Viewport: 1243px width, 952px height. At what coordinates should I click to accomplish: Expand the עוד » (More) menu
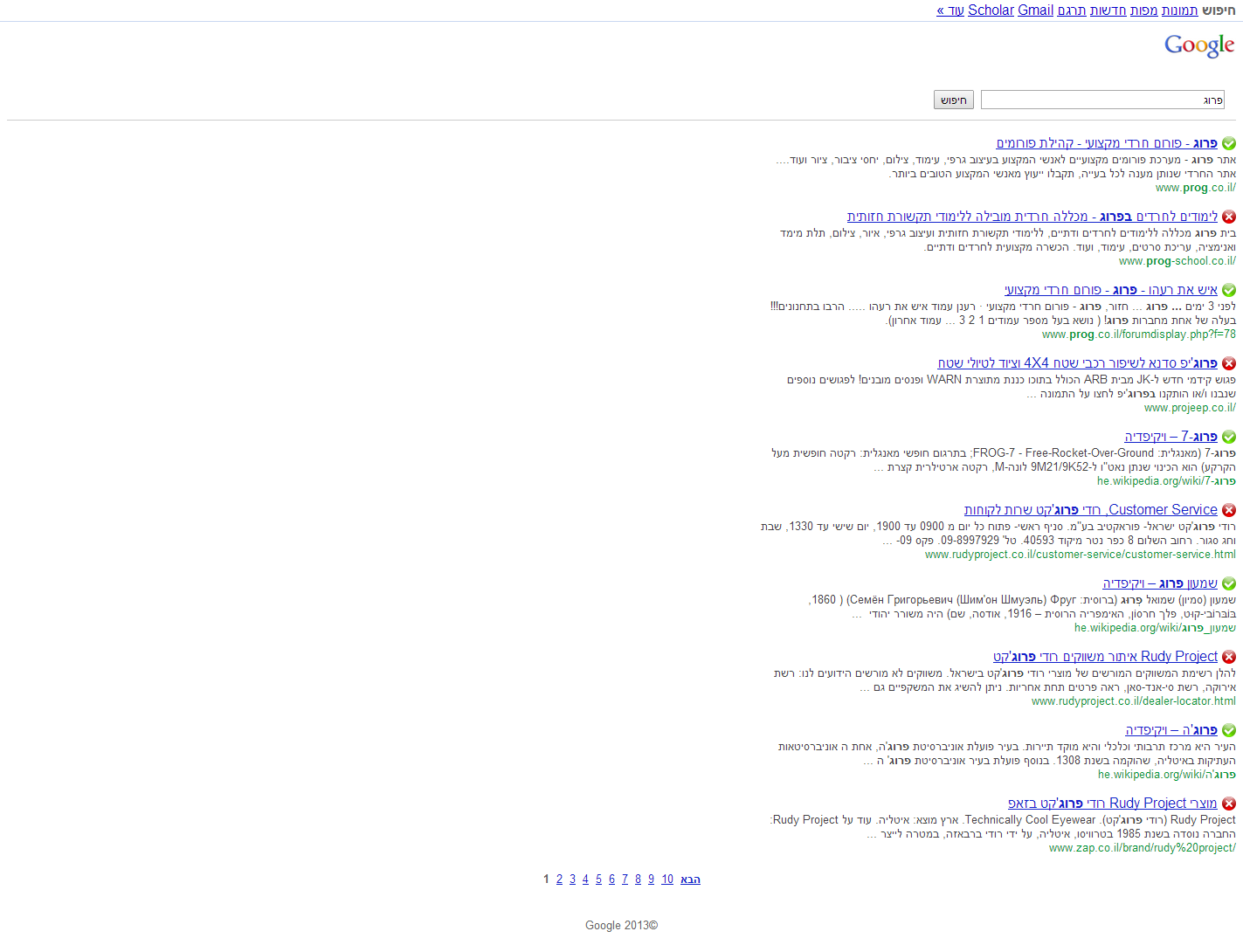click(950, 10)
